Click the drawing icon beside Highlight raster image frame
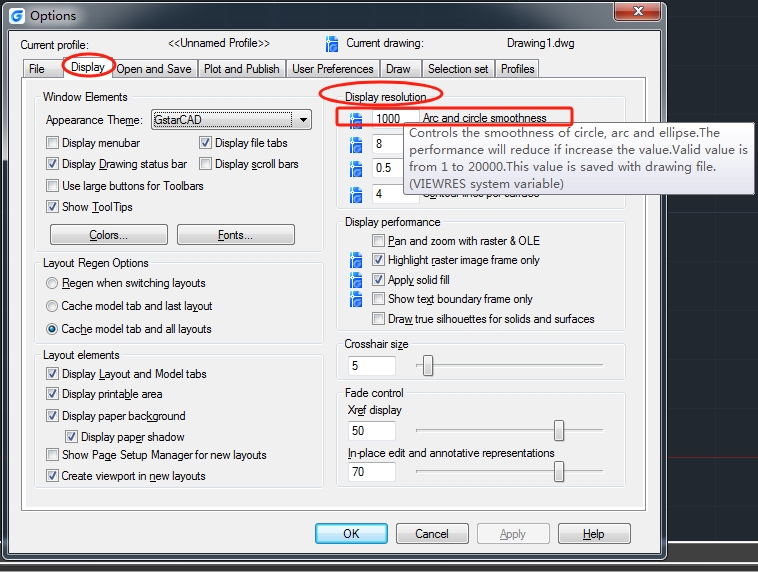 coord(355,260)
